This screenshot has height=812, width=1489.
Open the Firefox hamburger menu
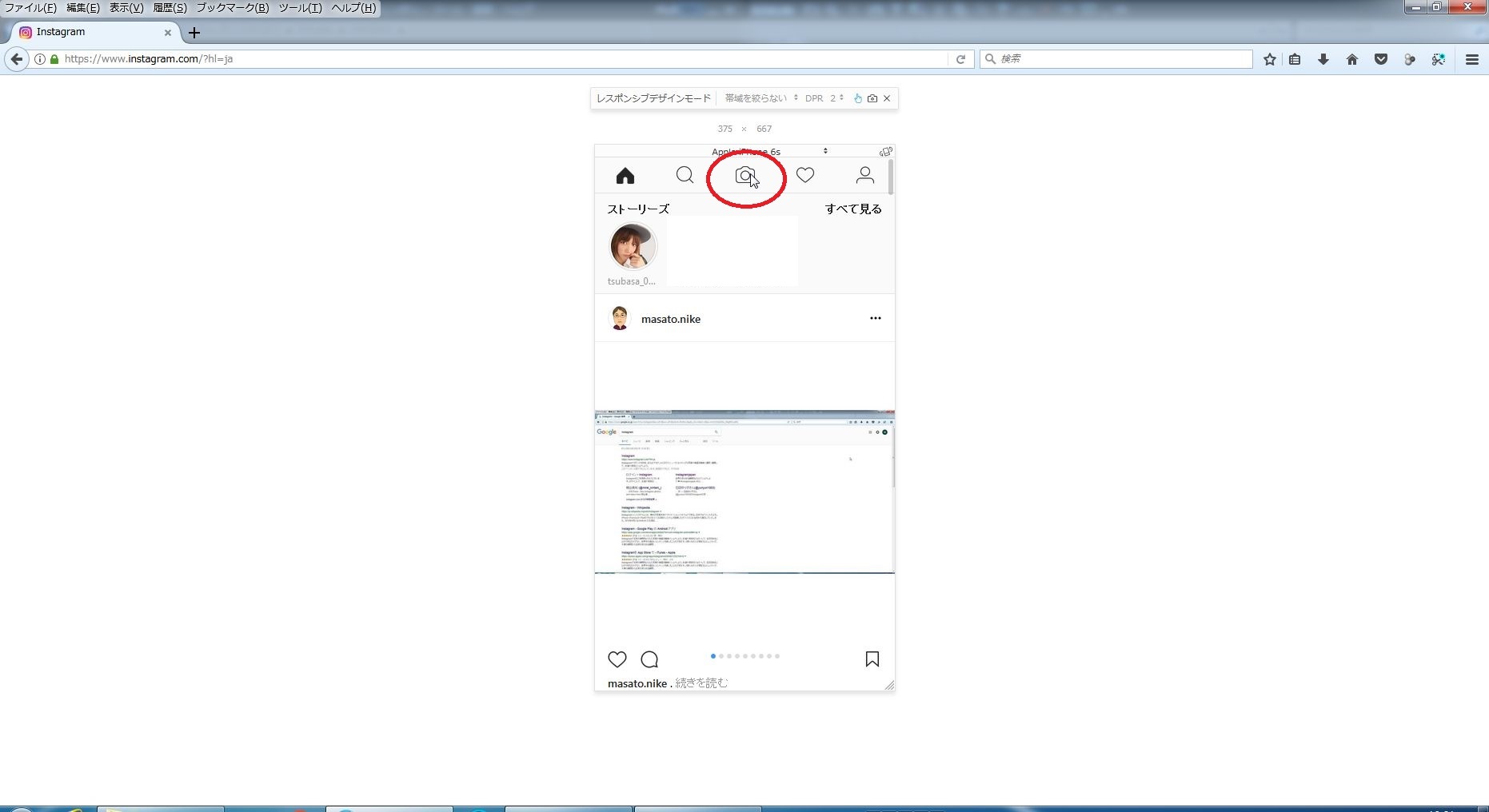tap(1472, 59)
